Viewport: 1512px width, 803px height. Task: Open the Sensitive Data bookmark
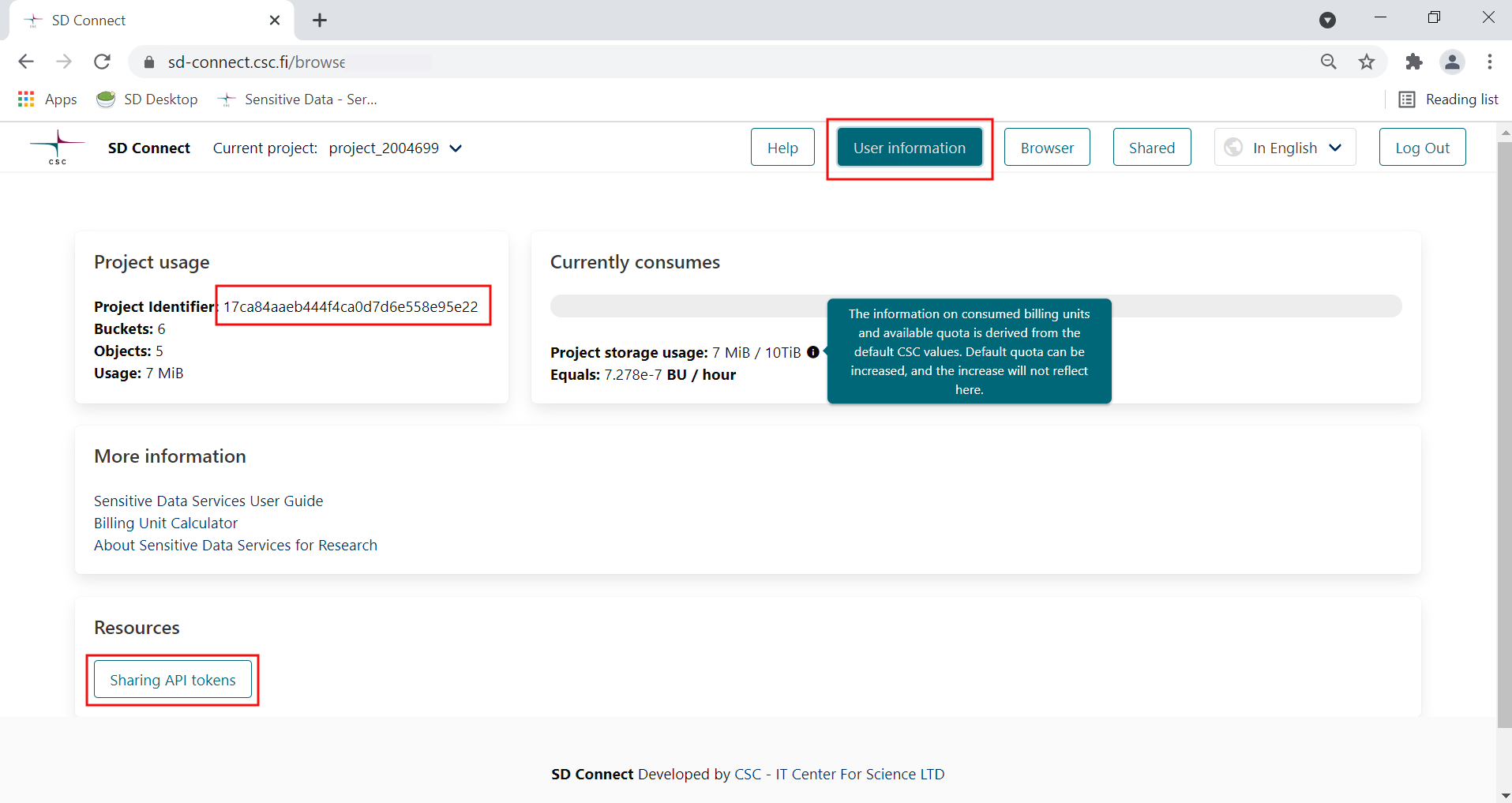[x=298, y=99]
